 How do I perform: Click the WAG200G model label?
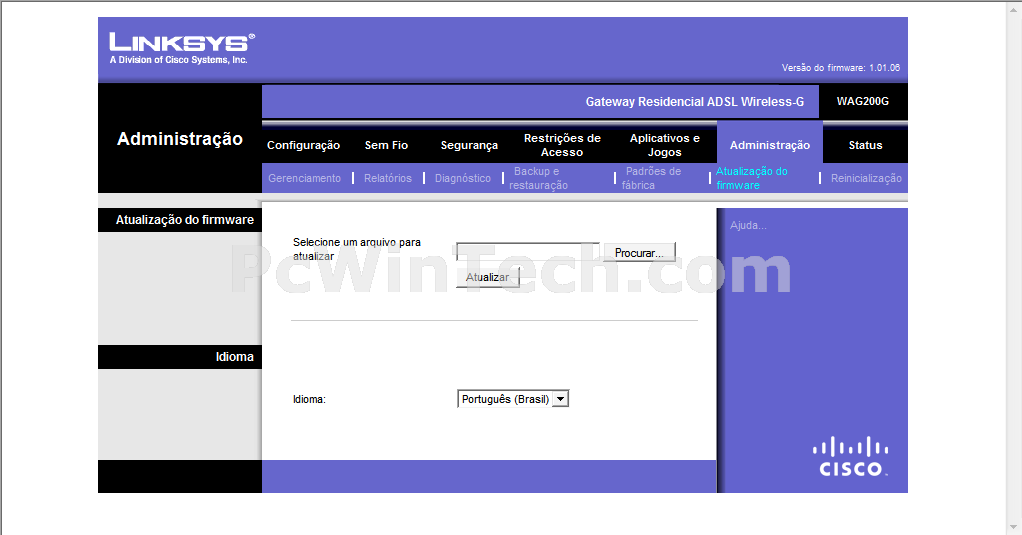pos(862,101)
